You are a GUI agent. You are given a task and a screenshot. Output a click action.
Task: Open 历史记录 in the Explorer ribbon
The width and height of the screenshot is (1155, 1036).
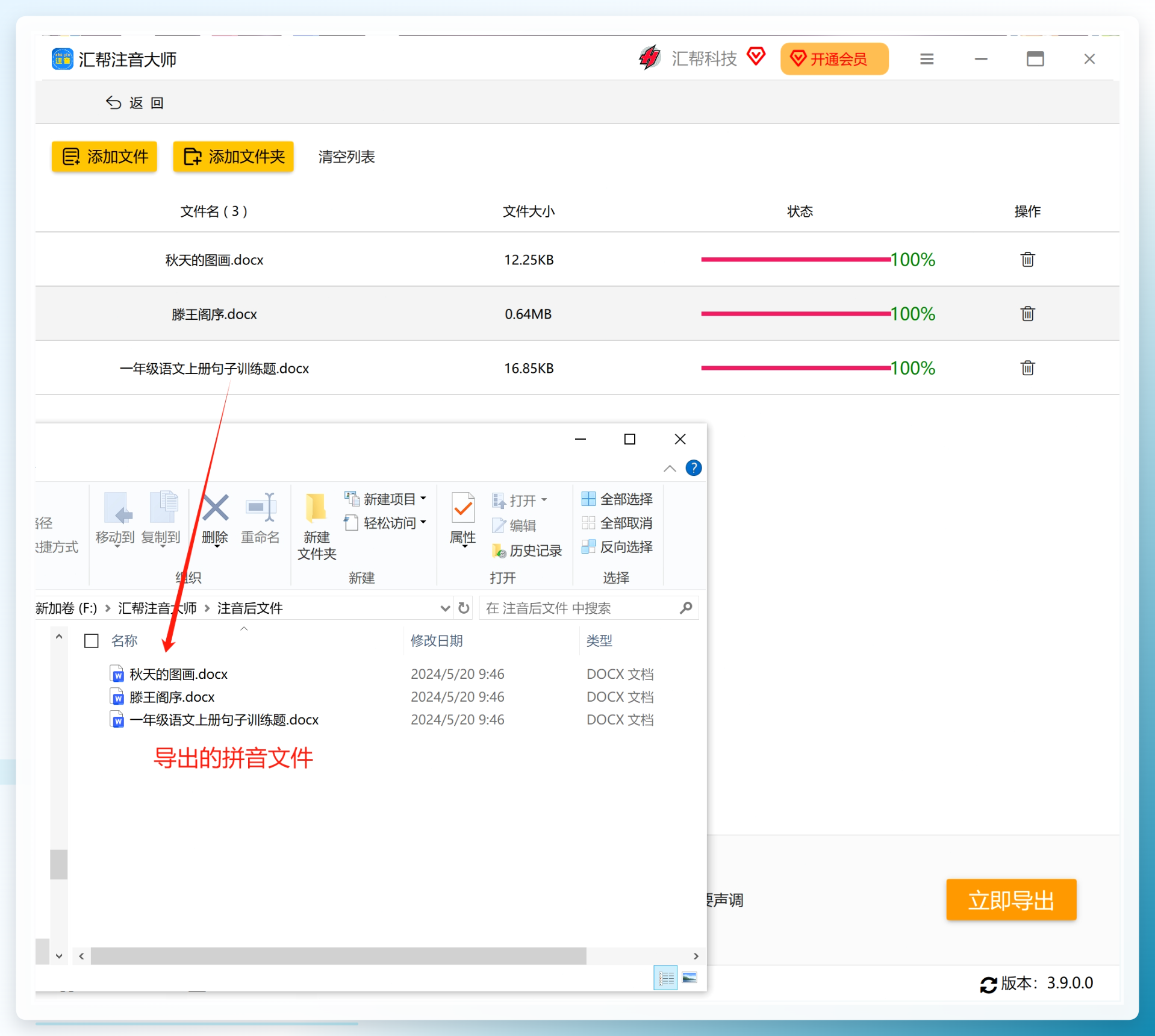pyautogui.click(x=526, y=551)
